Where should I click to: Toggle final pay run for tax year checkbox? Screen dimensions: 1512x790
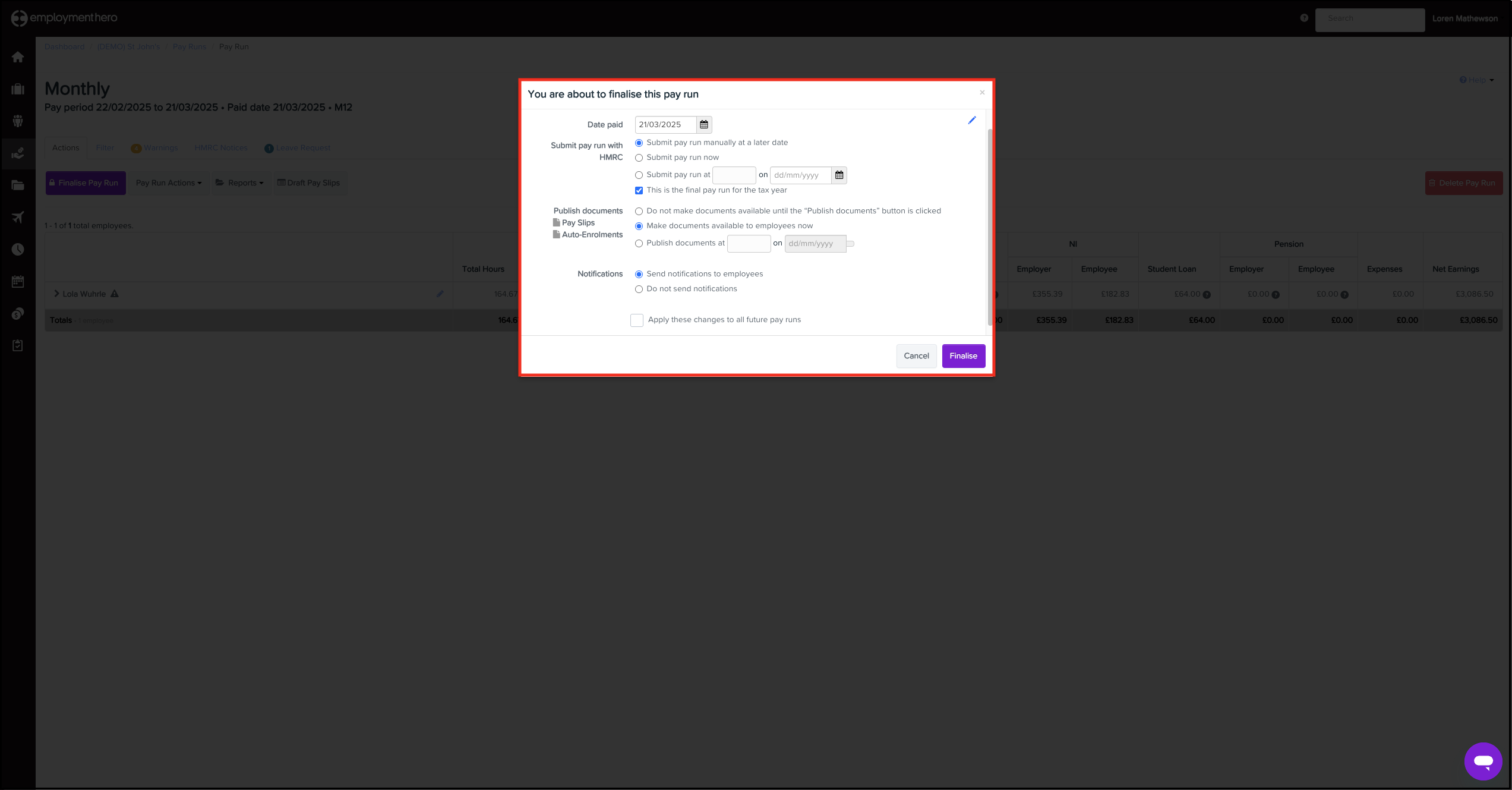pyautogui.click(x=639, y=190)
